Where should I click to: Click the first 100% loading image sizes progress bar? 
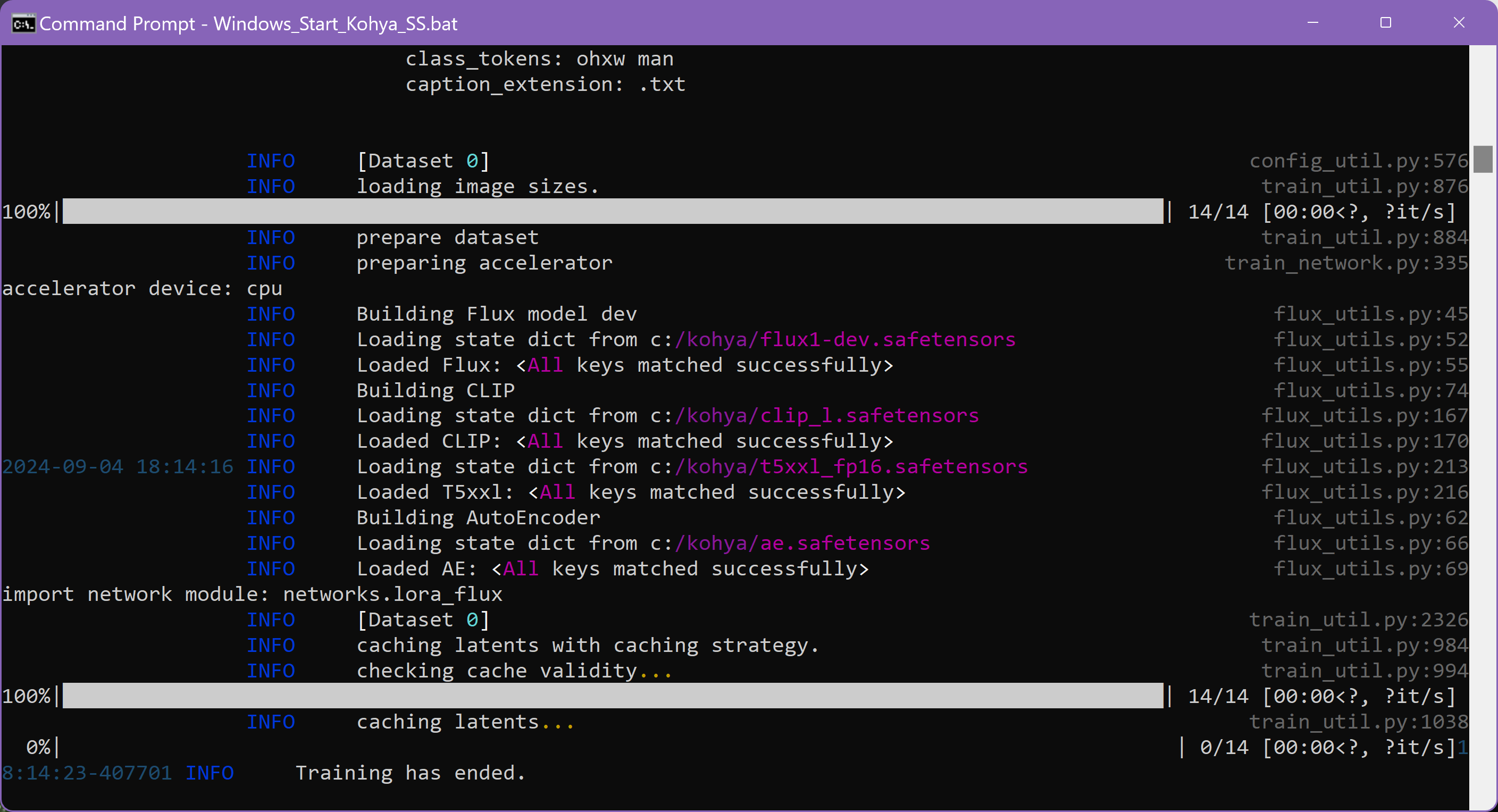tap(613, 212)
